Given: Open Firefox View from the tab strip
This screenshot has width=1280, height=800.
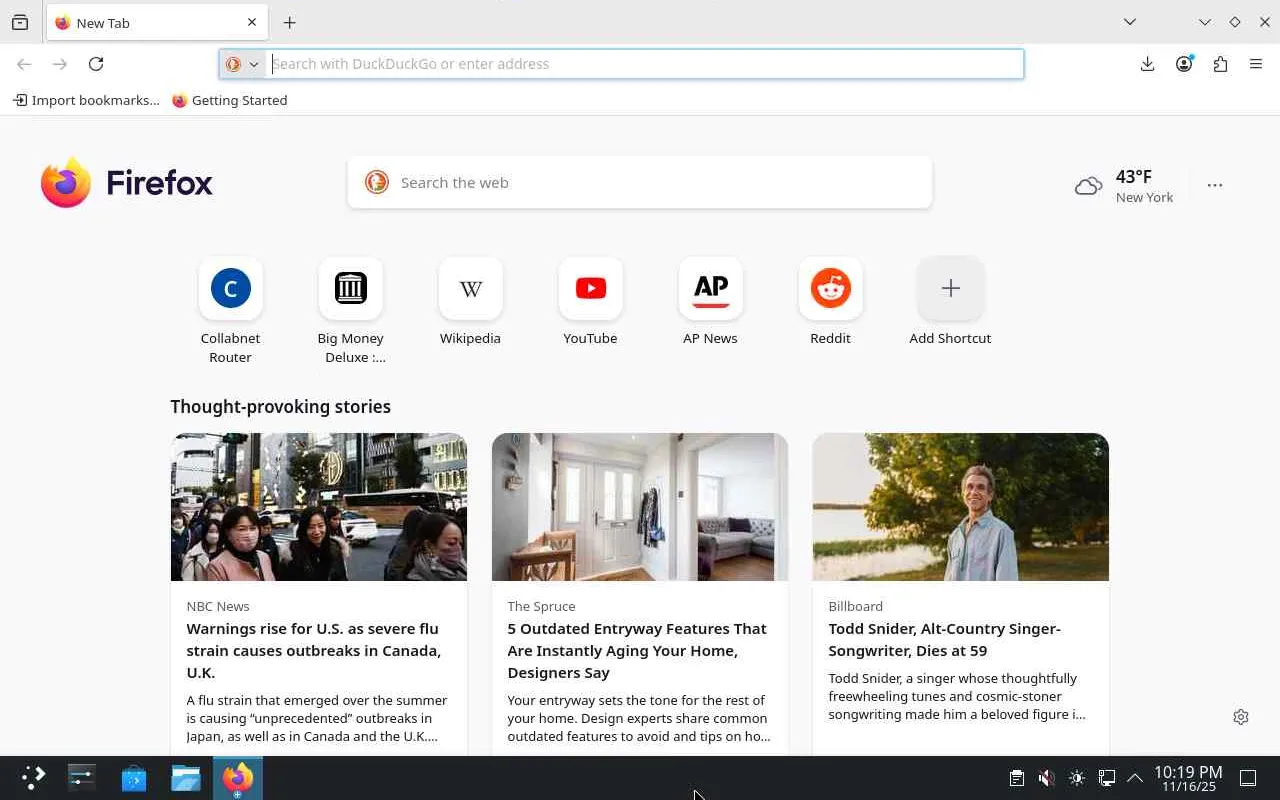Looking at the screenshot, I should [x=20, y=22].
